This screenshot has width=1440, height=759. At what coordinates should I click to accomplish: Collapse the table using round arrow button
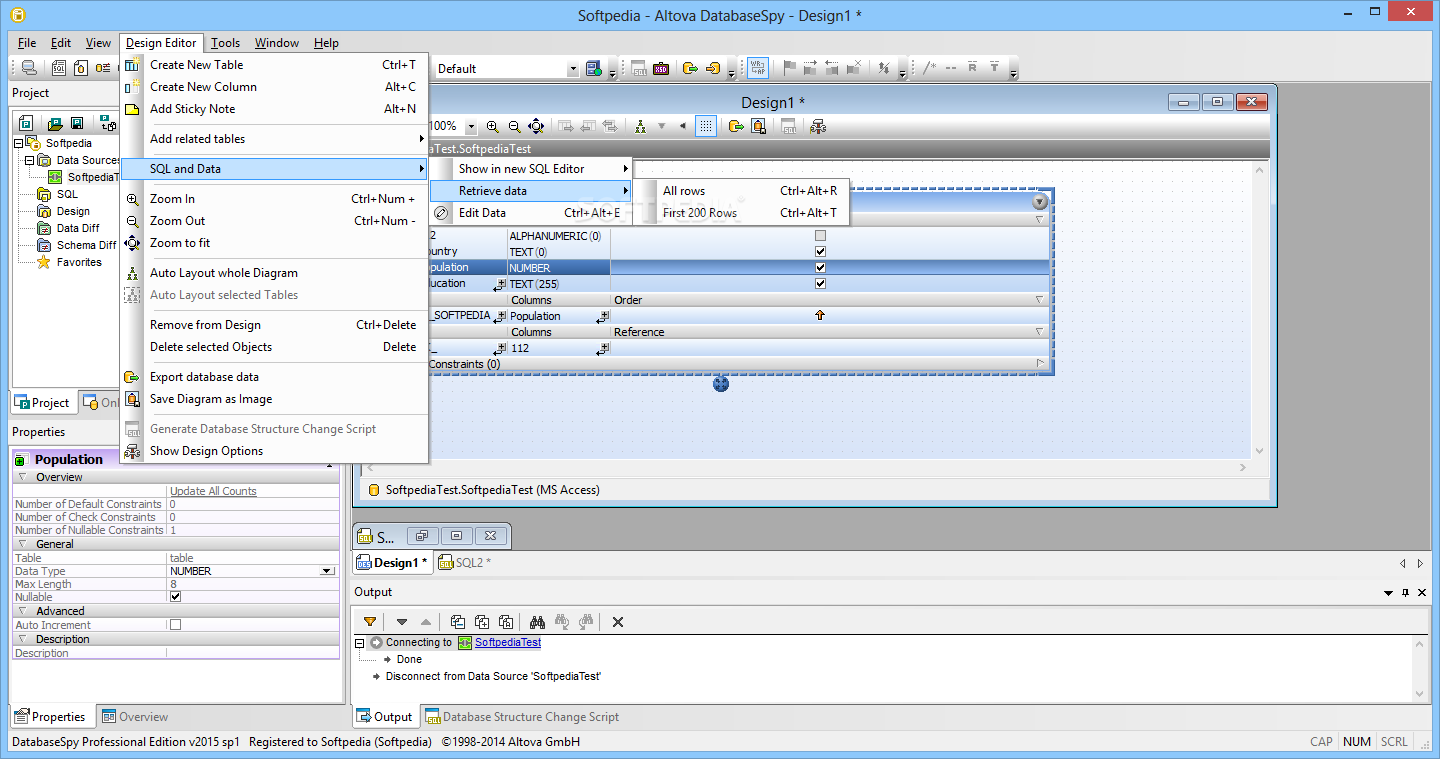1040,202
